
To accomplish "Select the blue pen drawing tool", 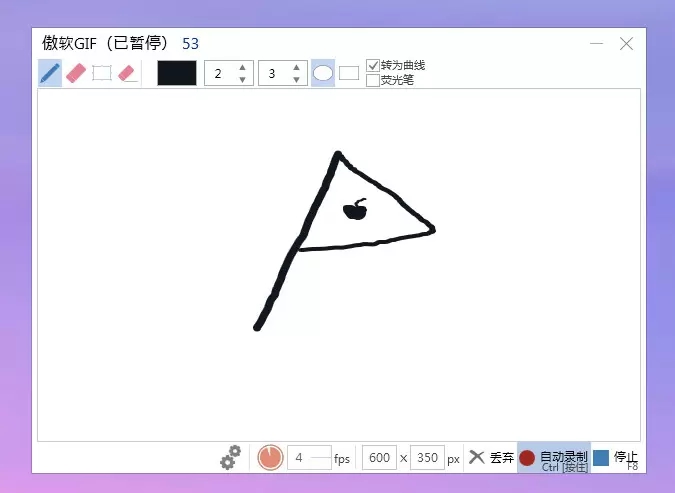I will 50,73.
